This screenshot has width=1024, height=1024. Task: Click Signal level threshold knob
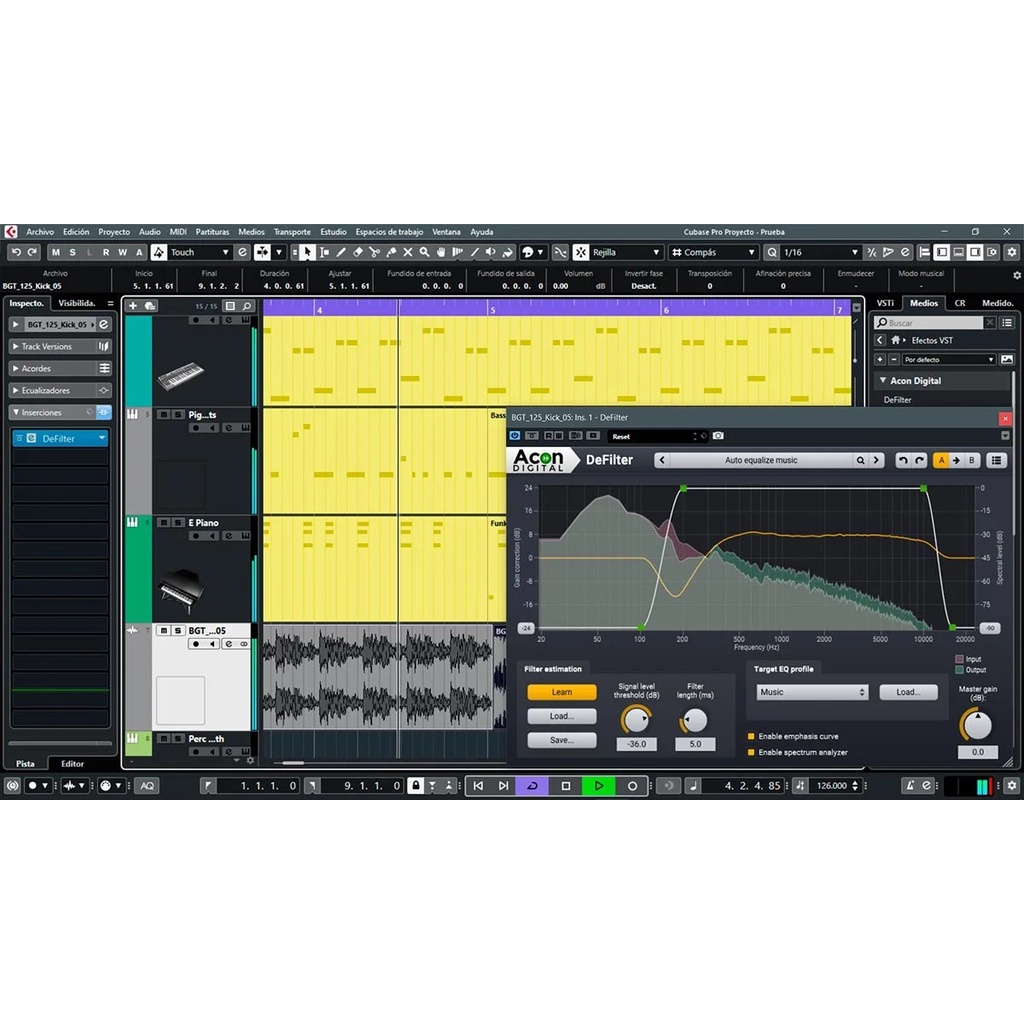click(x=635, y=720)
